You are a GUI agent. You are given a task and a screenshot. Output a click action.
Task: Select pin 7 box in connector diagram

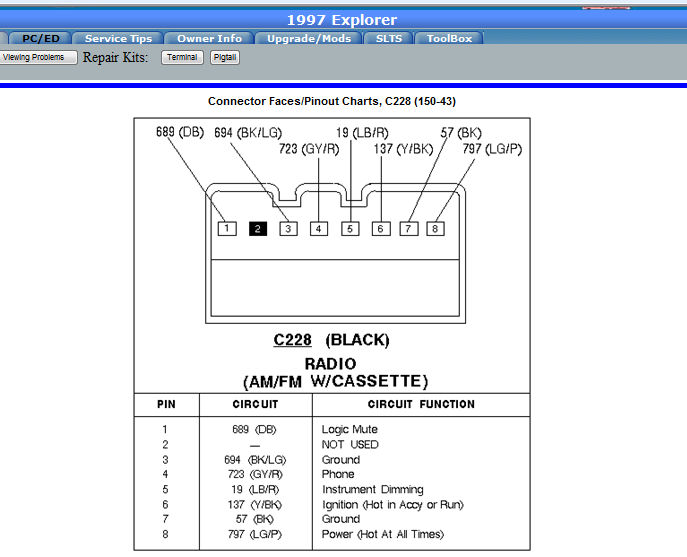(x=408, y=228)
